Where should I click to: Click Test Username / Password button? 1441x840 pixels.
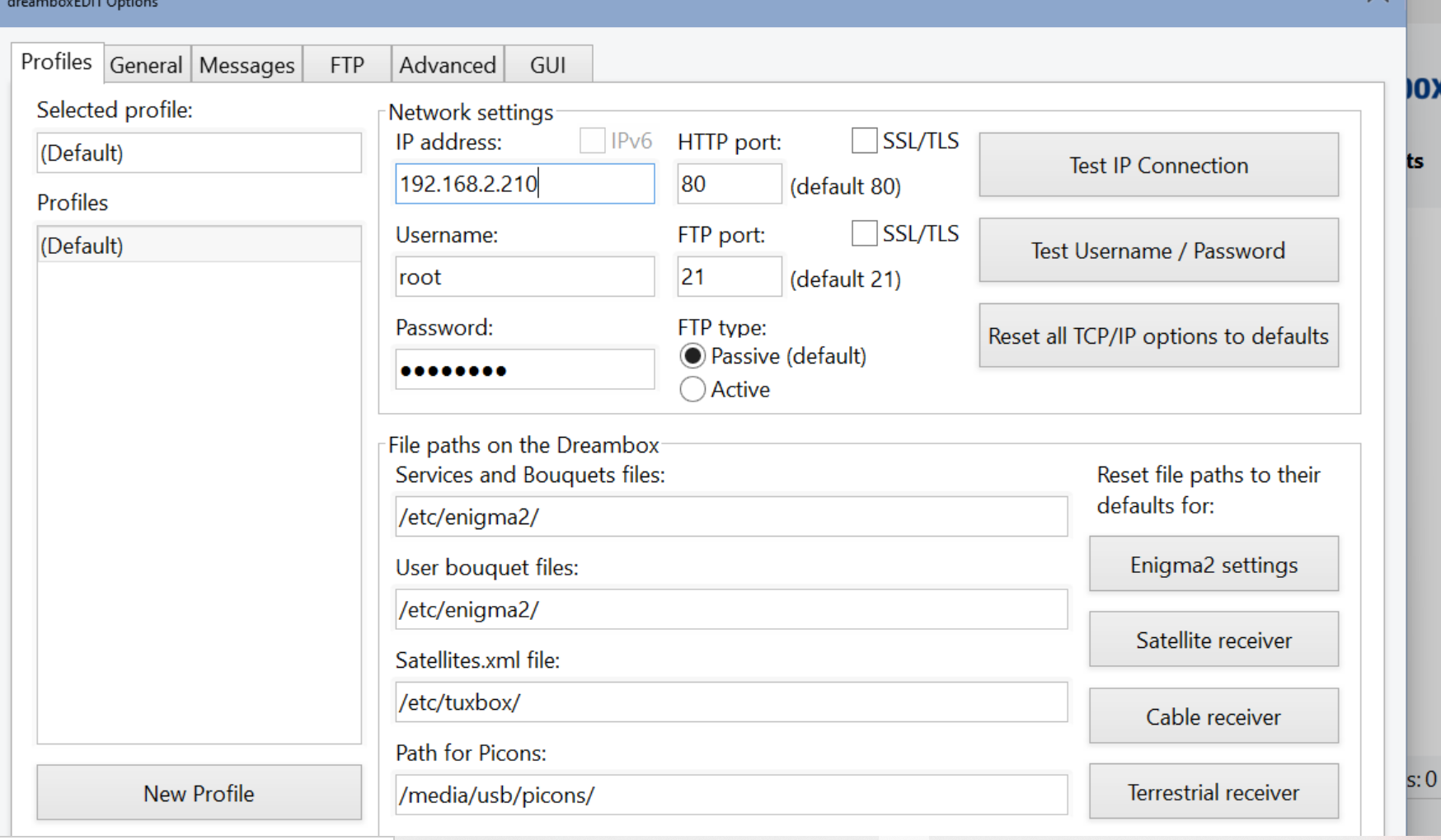click(1158, 251)
